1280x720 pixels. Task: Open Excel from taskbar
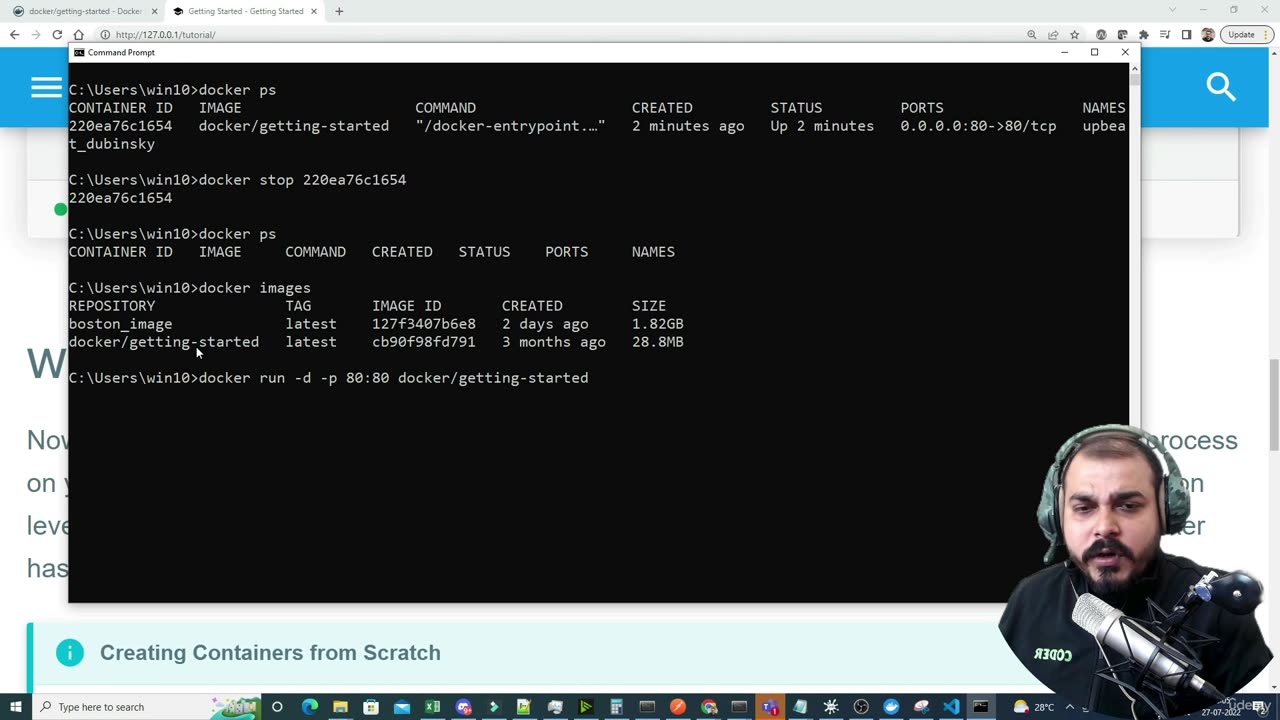coord(432,707)
